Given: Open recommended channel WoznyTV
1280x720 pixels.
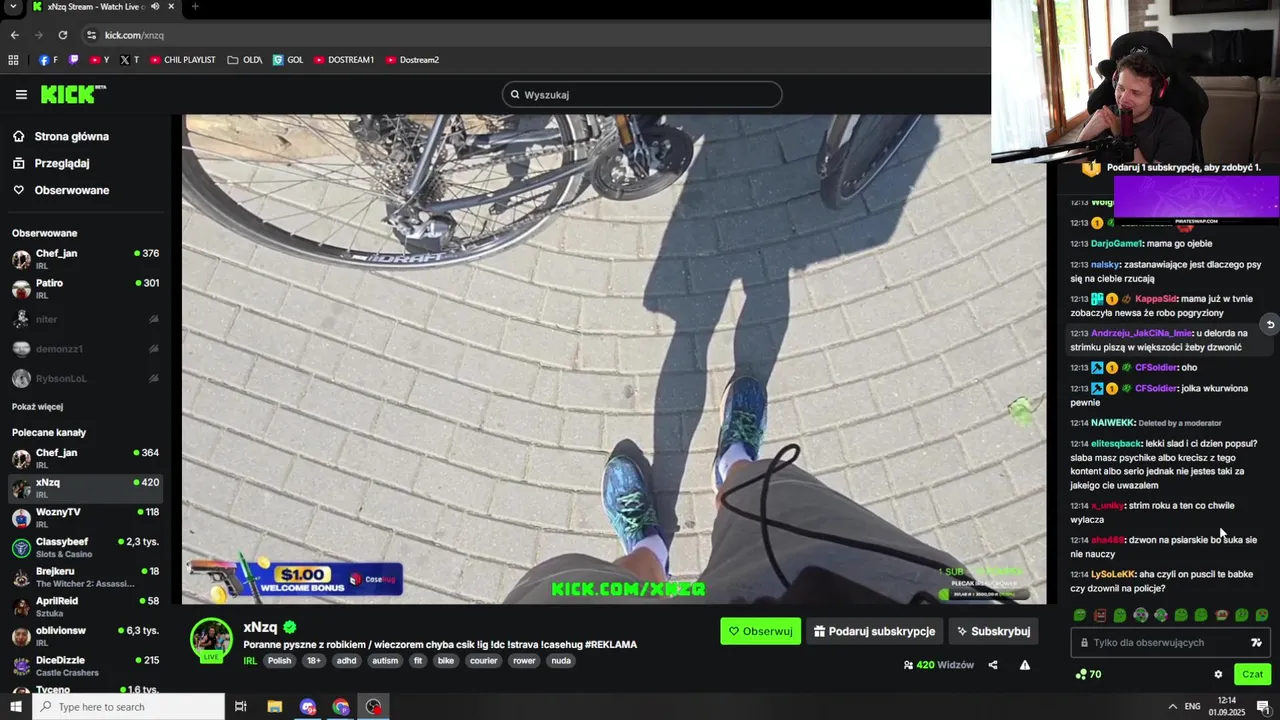Looking at the screenshot, I should pos(86,518).
